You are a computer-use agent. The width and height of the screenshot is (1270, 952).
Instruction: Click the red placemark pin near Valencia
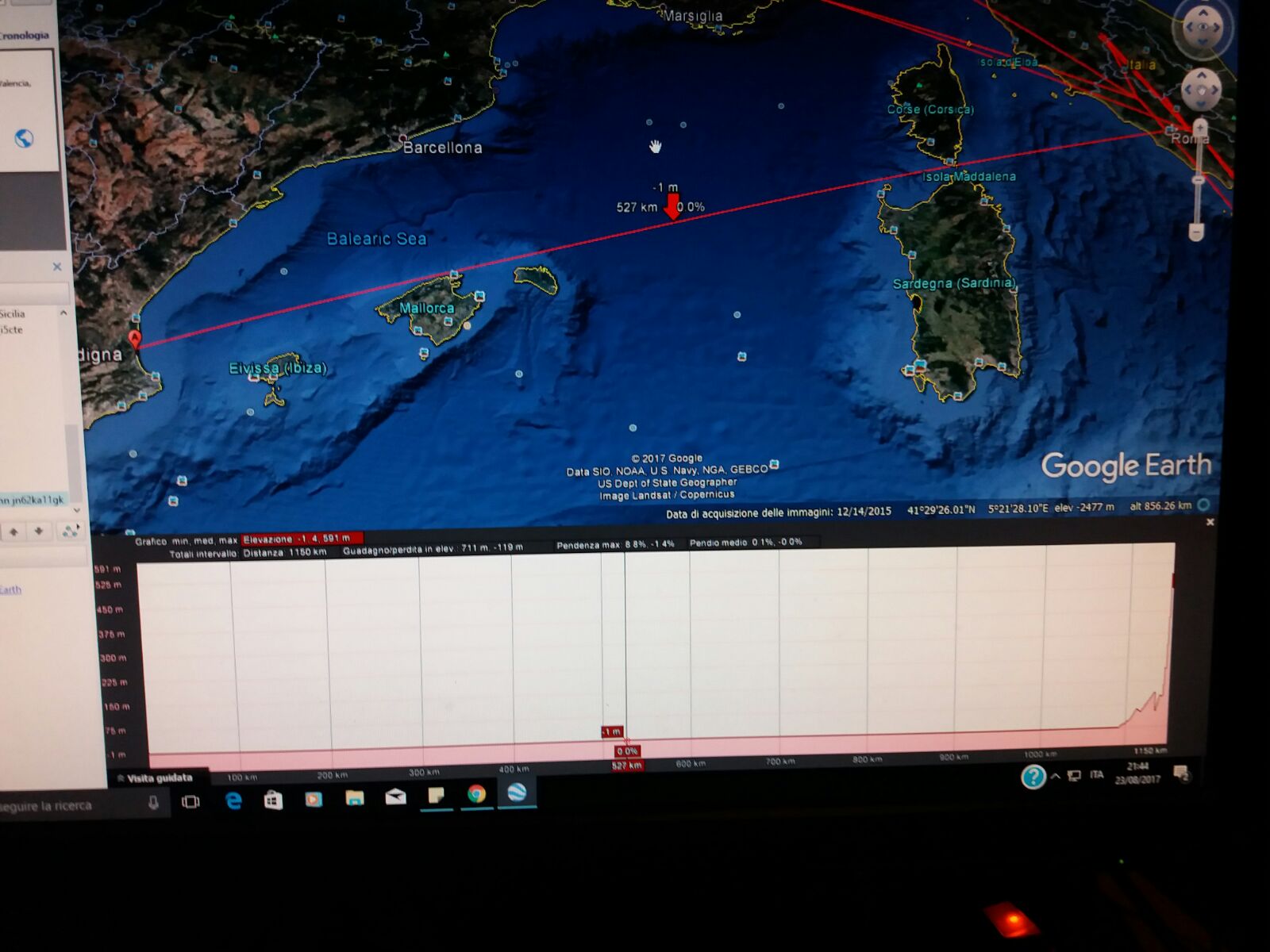click(x=136, y=340)
